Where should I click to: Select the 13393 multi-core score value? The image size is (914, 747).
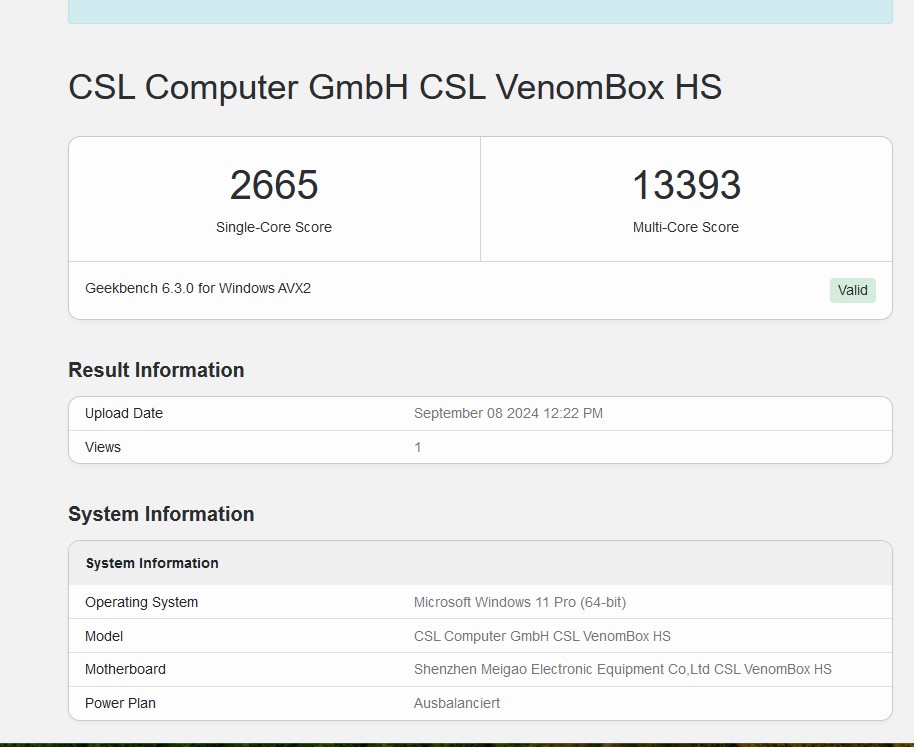686,185
